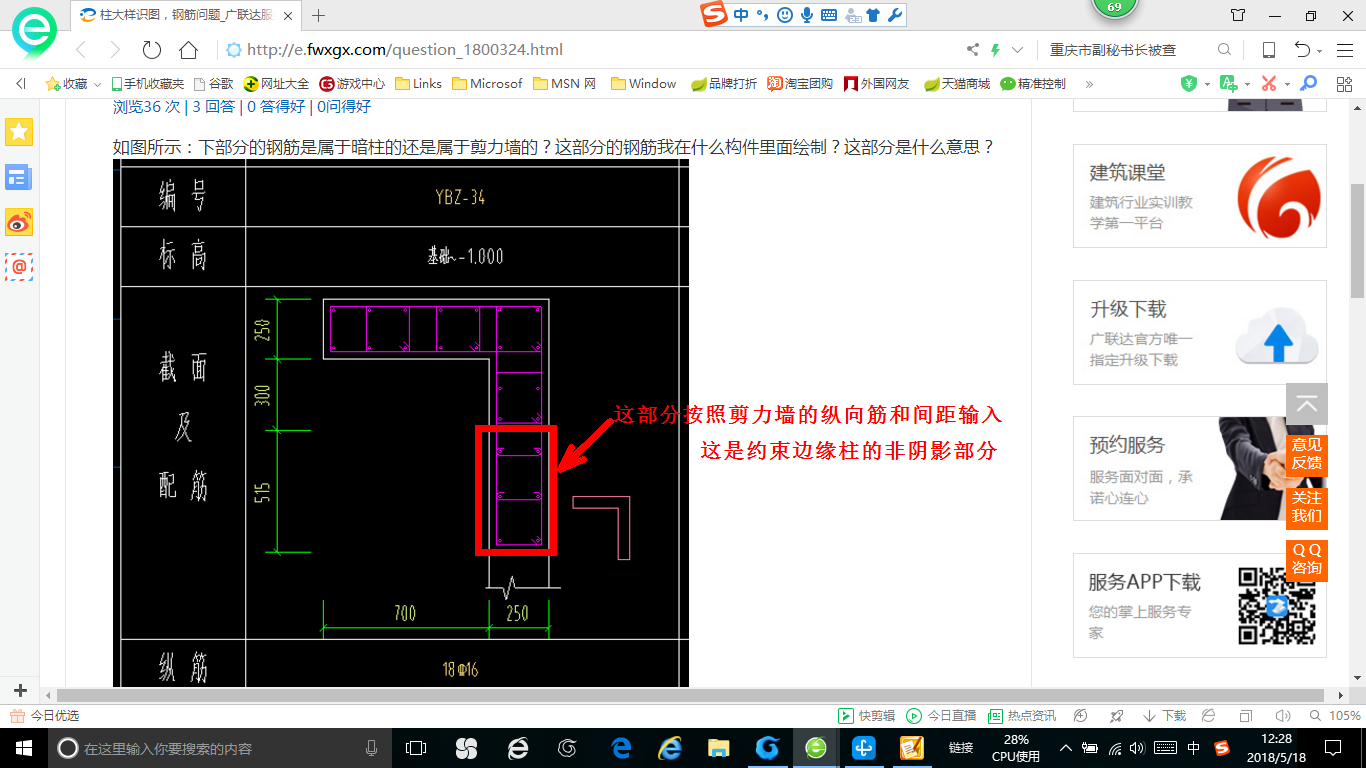
Task: Open the 收藏 favorites dropdown
Action: coord(74,84)
